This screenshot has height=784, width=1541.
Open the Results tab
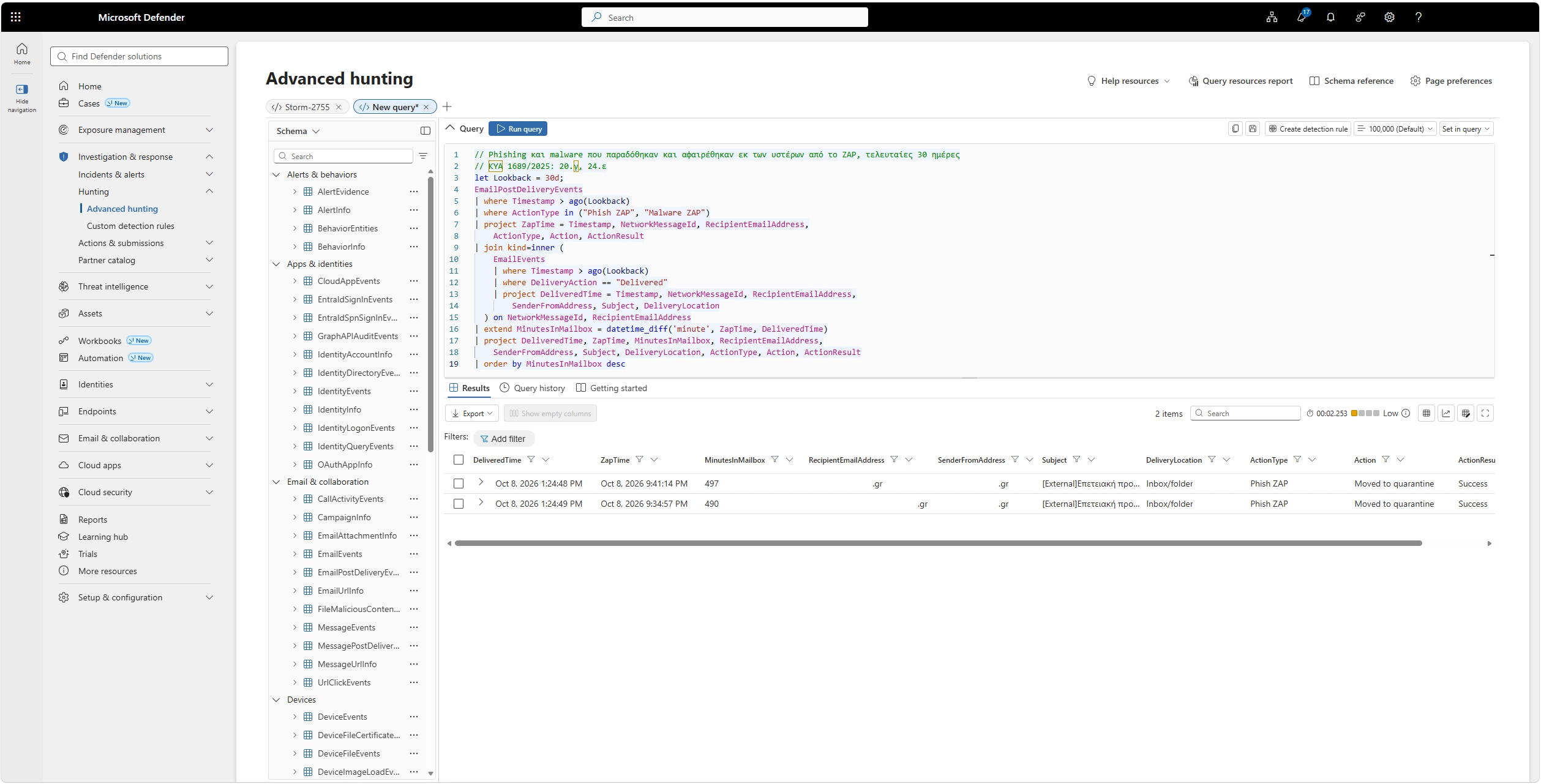click(469, 388)
